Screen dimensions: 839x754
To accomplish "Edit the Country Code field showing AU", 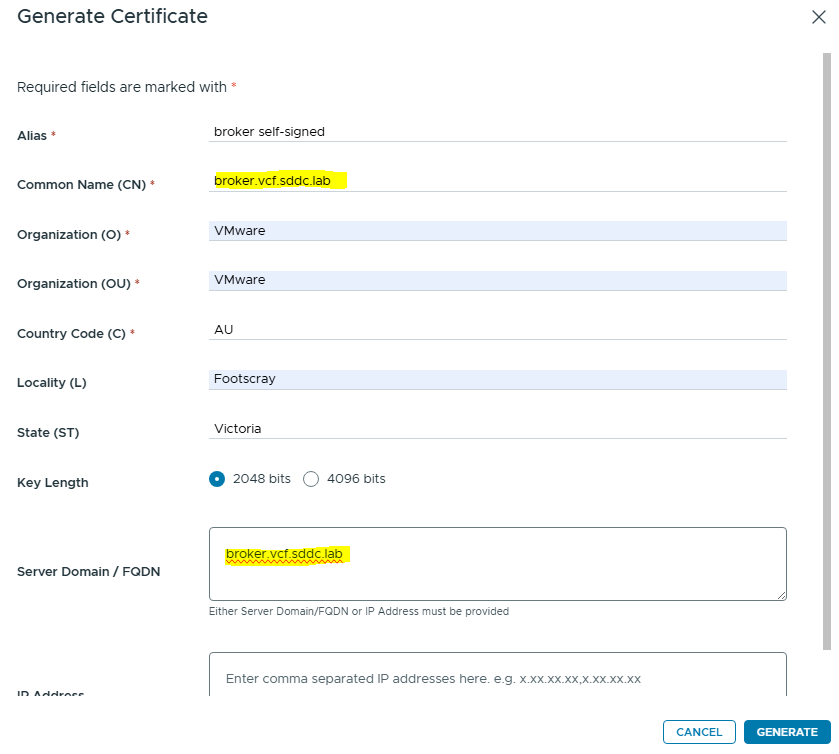I will (x=497, y=329).
